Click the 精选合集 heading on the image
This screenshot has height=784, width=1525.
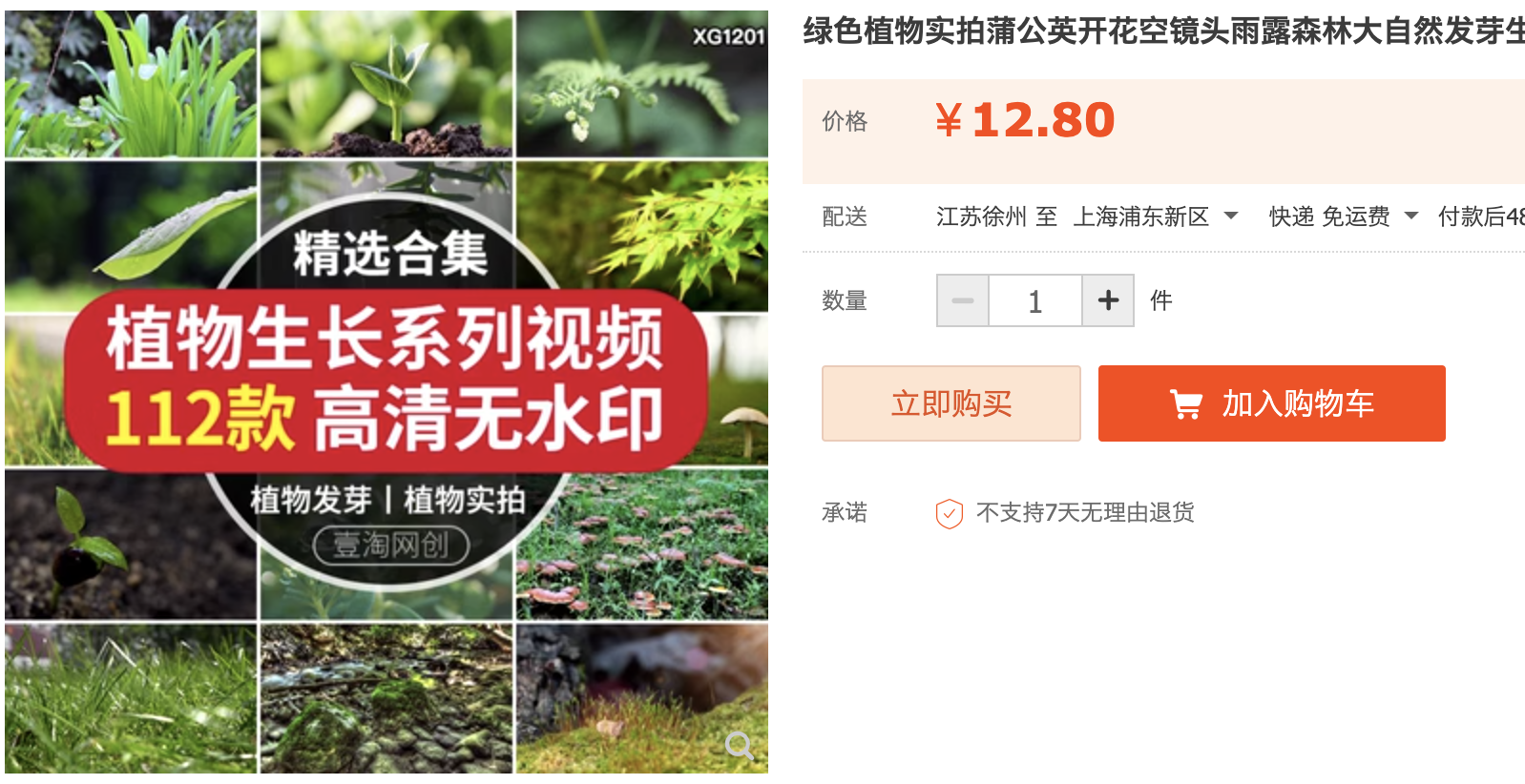pos(390,254)
